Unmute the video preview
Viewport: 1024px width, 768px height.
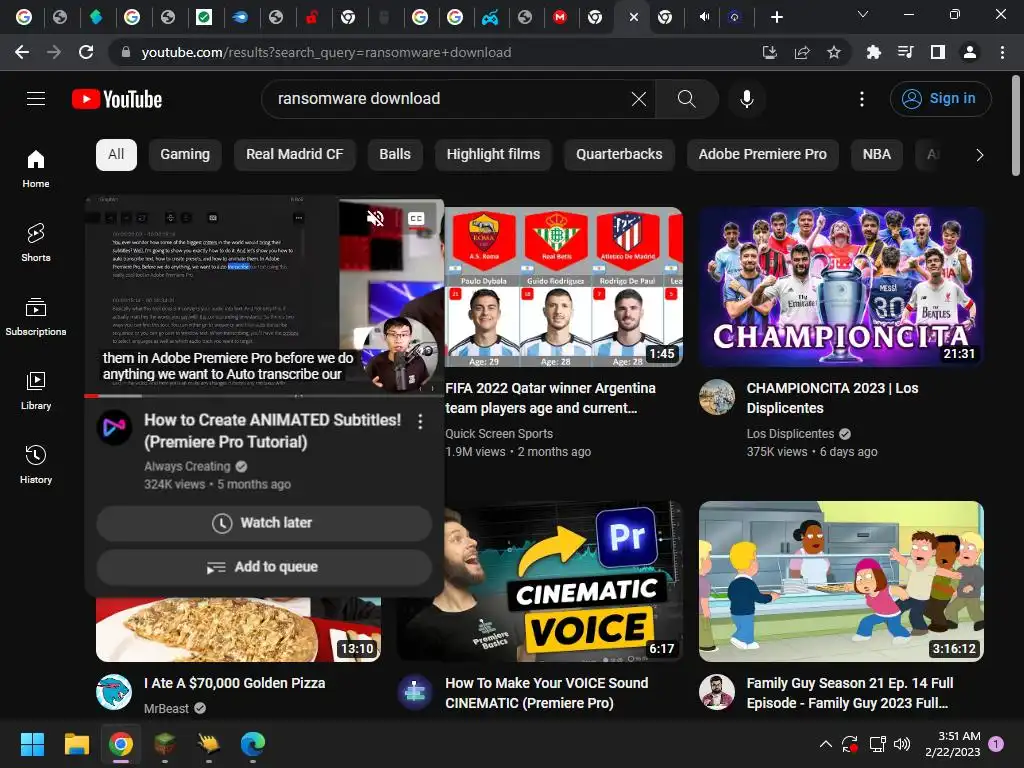(x=376, y=218)
